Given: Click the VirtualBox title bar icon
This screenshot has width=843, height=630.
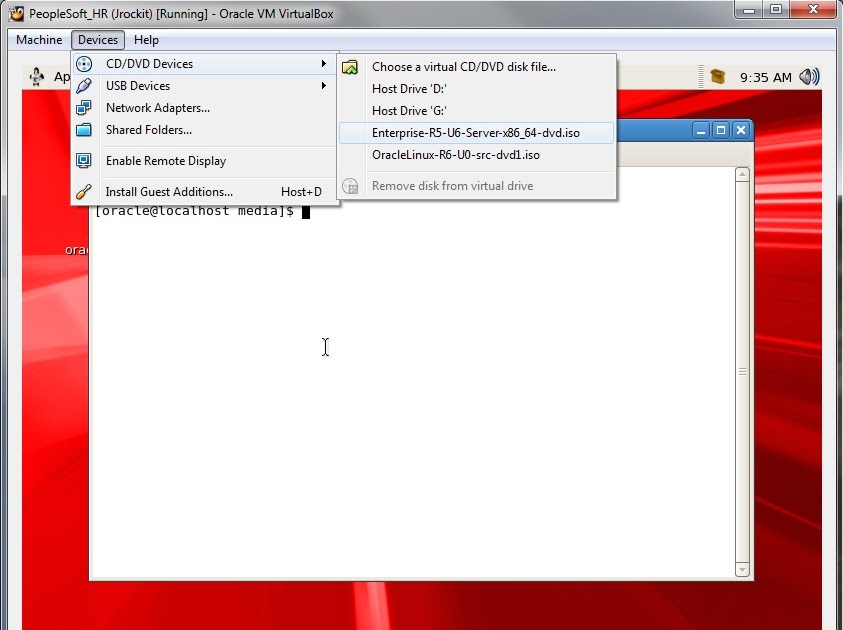Looking at the screenshot, I should (x=17, y=13).
